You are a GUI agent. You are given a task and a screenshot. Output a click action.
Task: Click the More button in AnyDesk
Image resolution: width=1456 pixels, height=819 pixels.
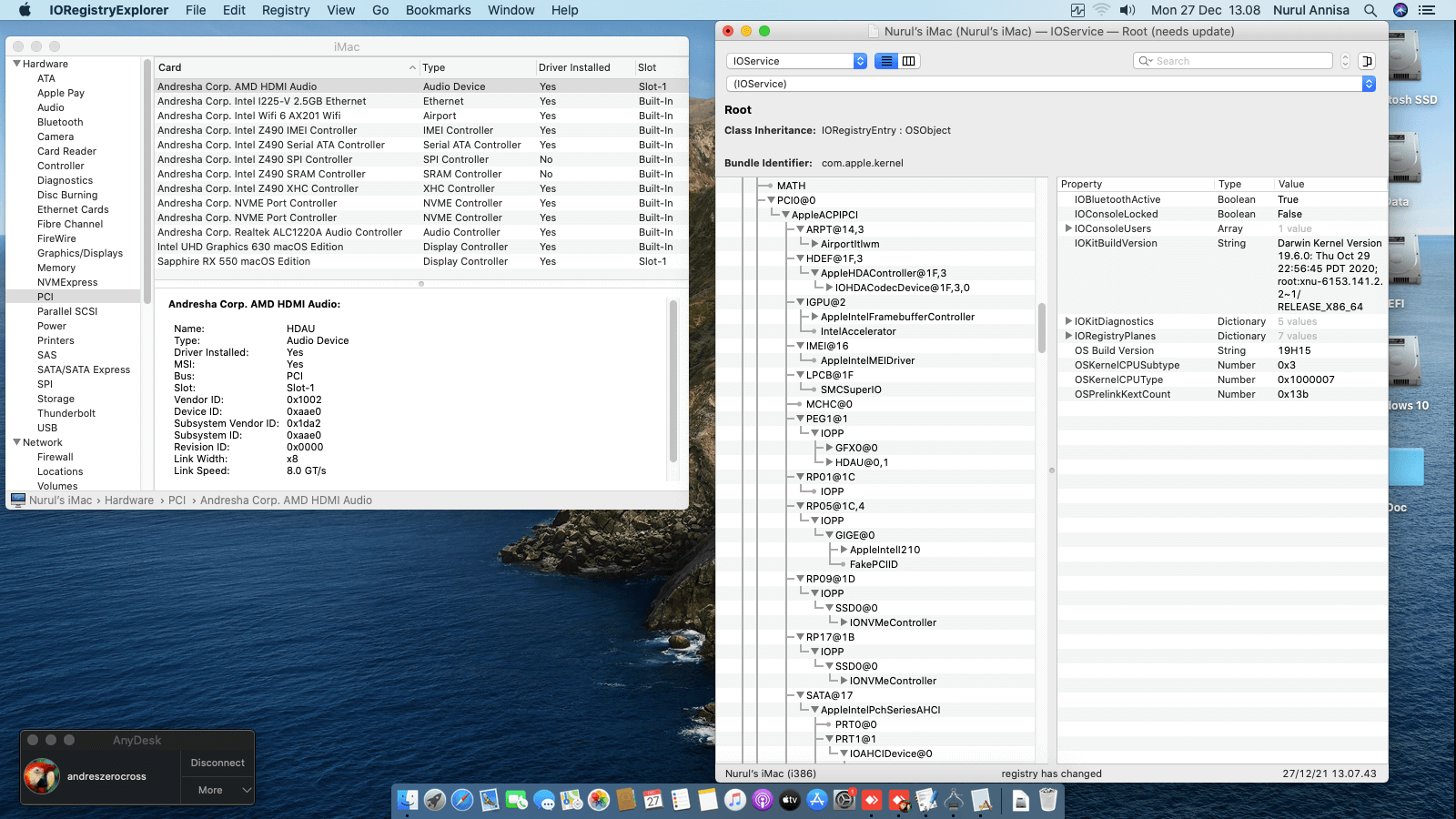(210, 790)
